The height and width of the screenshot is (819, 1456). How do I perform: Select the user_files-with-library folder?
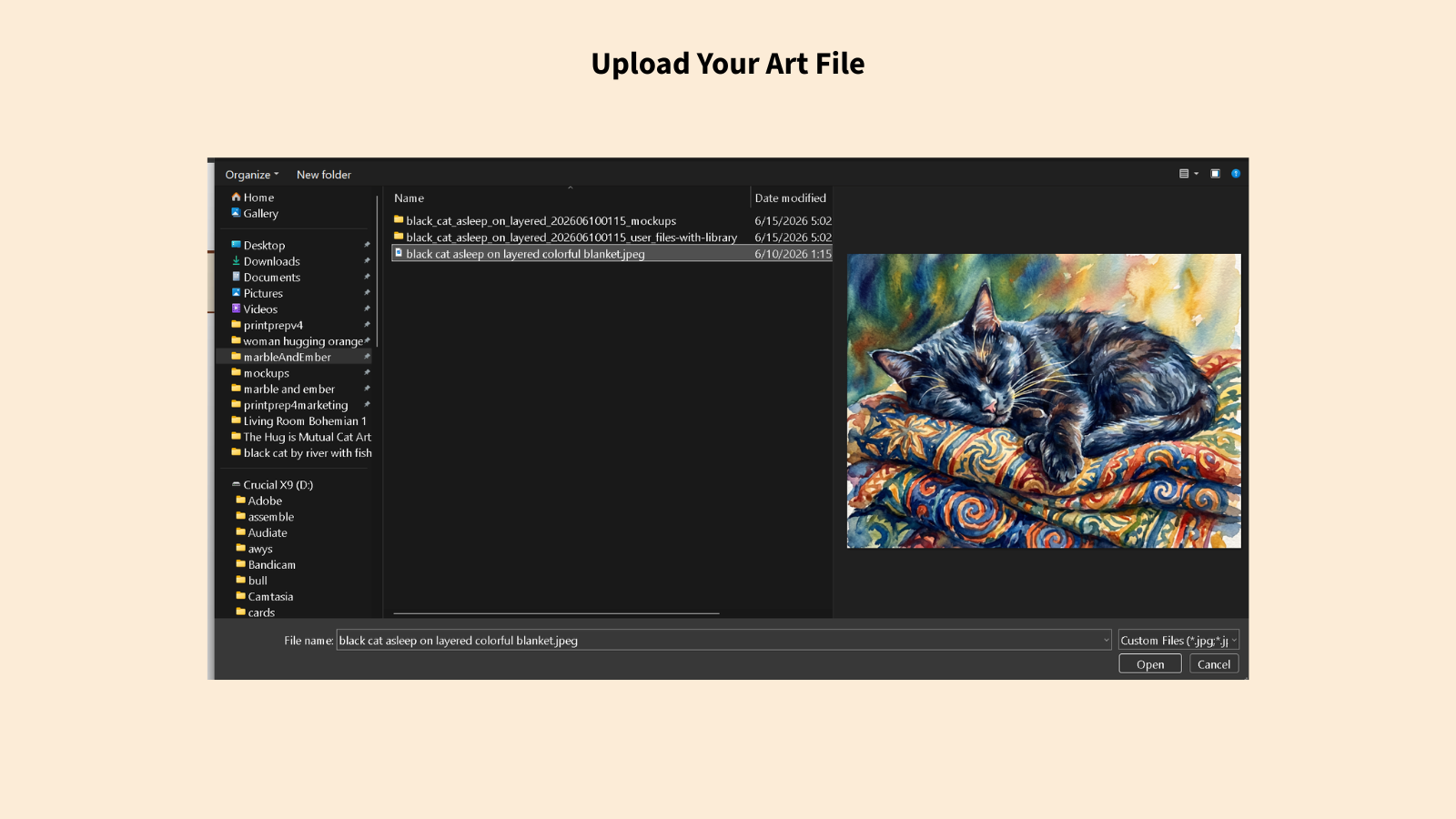point(571,238)
